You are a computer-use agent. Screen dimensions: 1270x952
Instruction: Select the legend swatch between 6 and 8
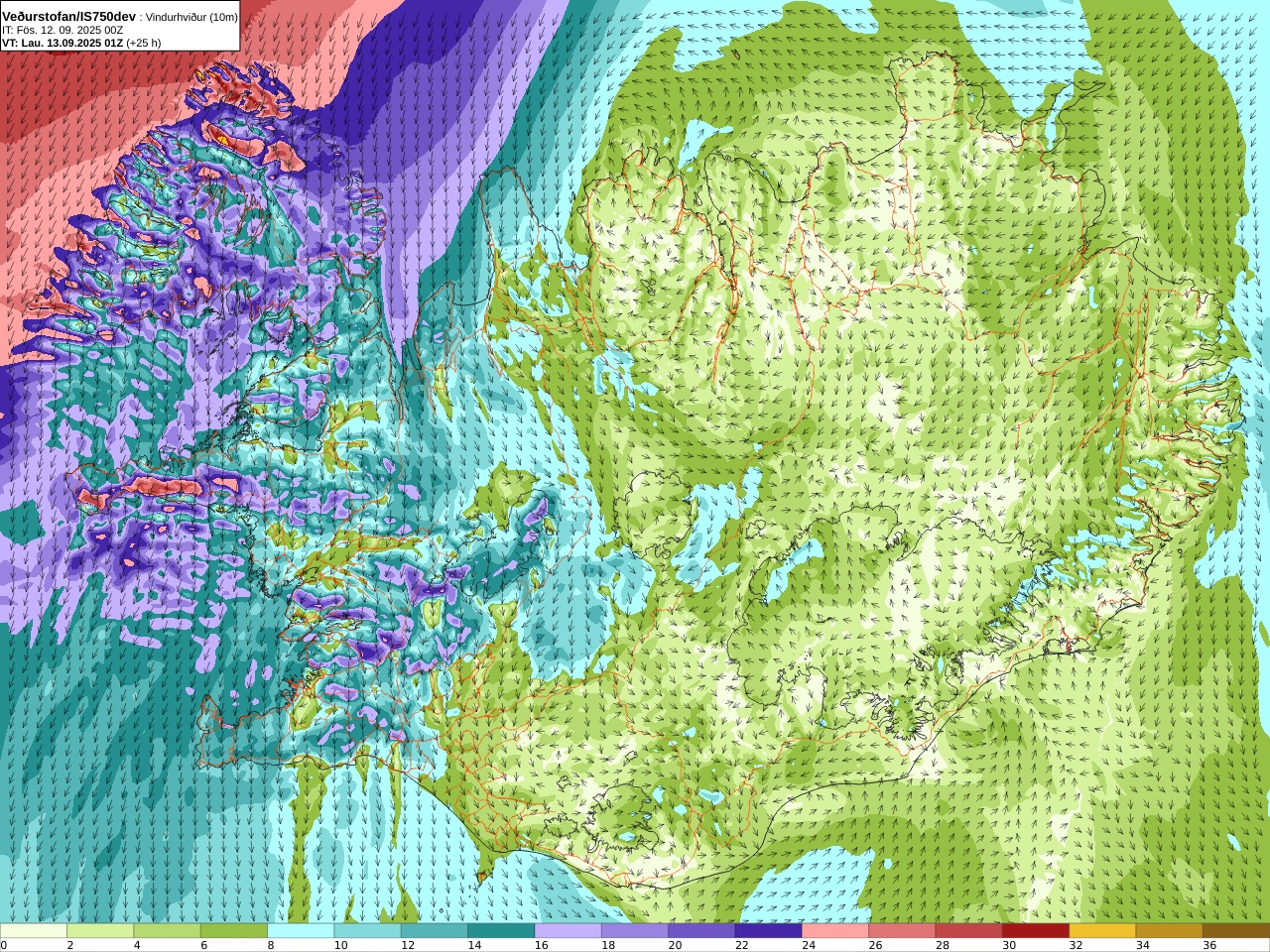point(234,931)
